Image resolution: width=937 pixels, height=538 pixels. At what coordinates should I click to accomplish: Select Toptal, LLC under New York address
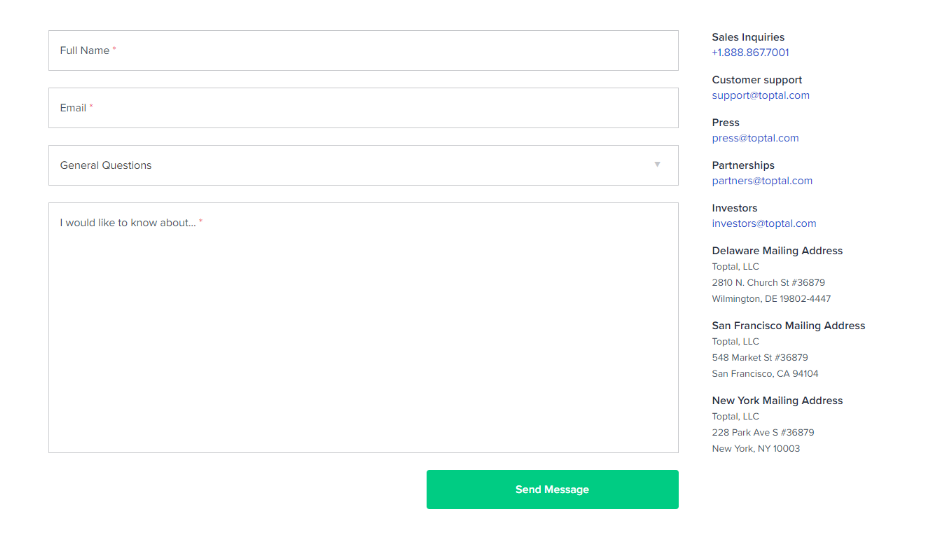click(x=735, y=417)
